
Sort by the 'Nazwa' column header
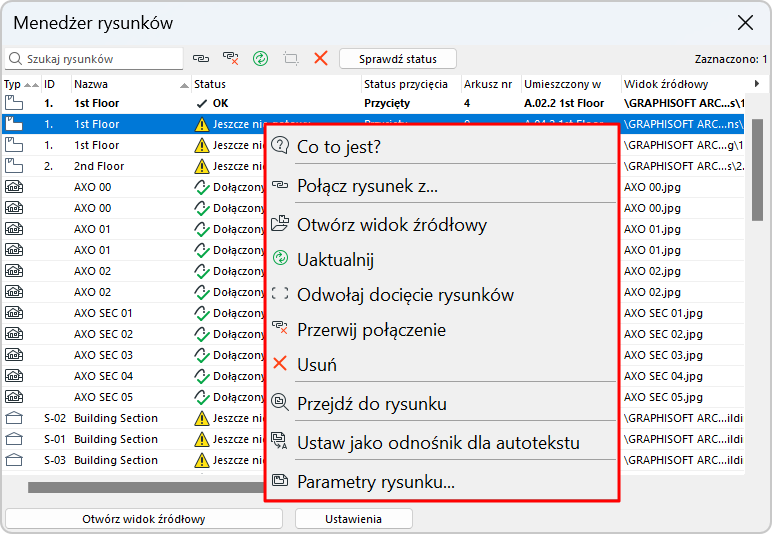[x=131, y=84]
